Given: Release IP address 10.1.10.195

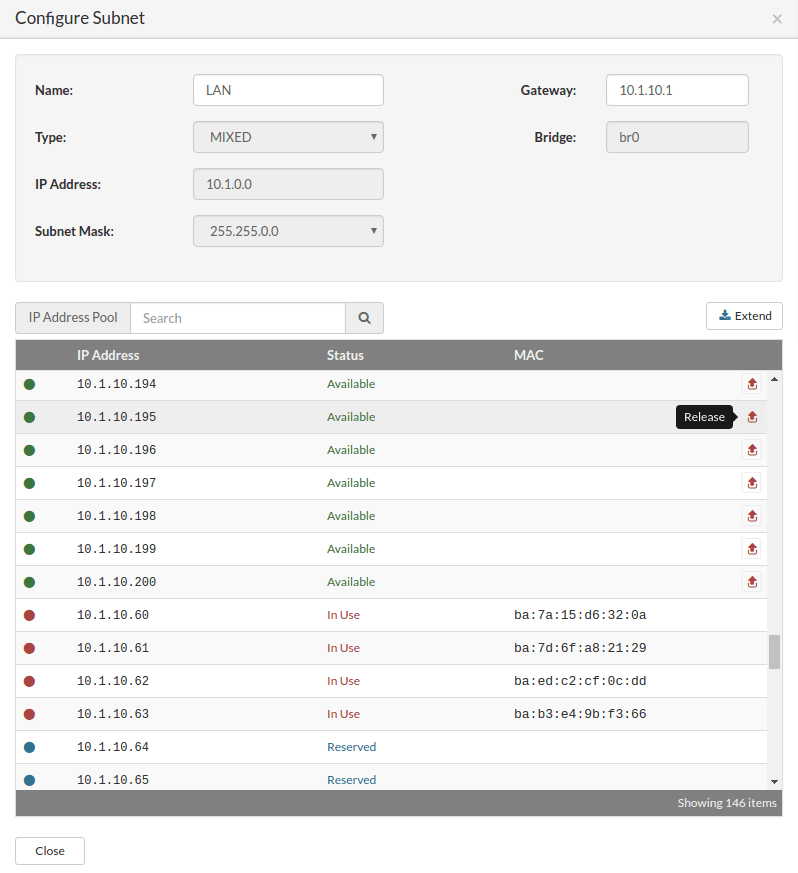Looking at the screenshot, I should [752, 417].
